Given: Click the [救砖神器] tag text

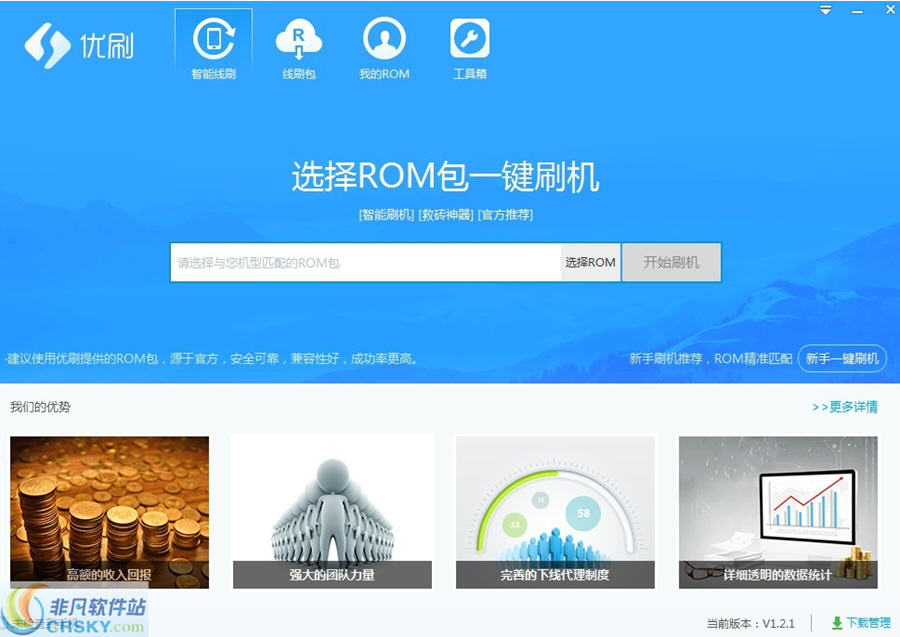Looking at the screenshot, I should (446, 215).
